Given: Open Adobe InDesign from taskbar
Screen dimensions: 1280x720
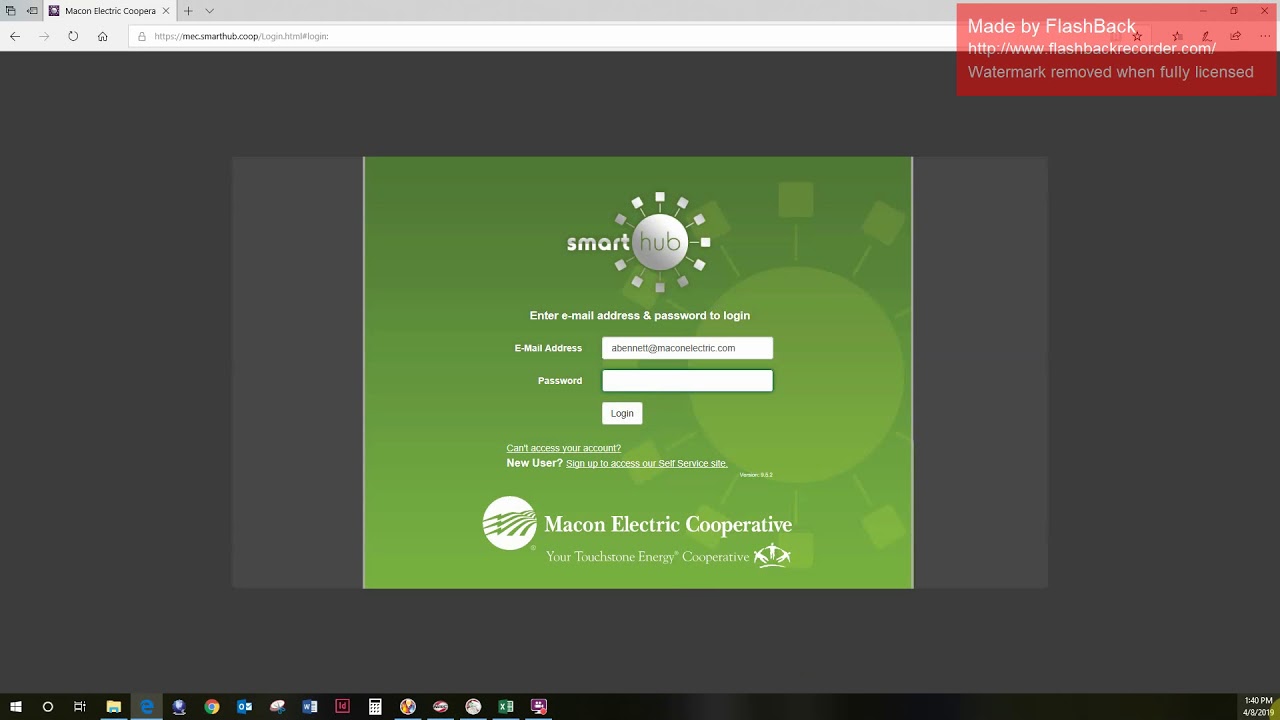Looking at the screenshot, I should click(x=342, y=707).
